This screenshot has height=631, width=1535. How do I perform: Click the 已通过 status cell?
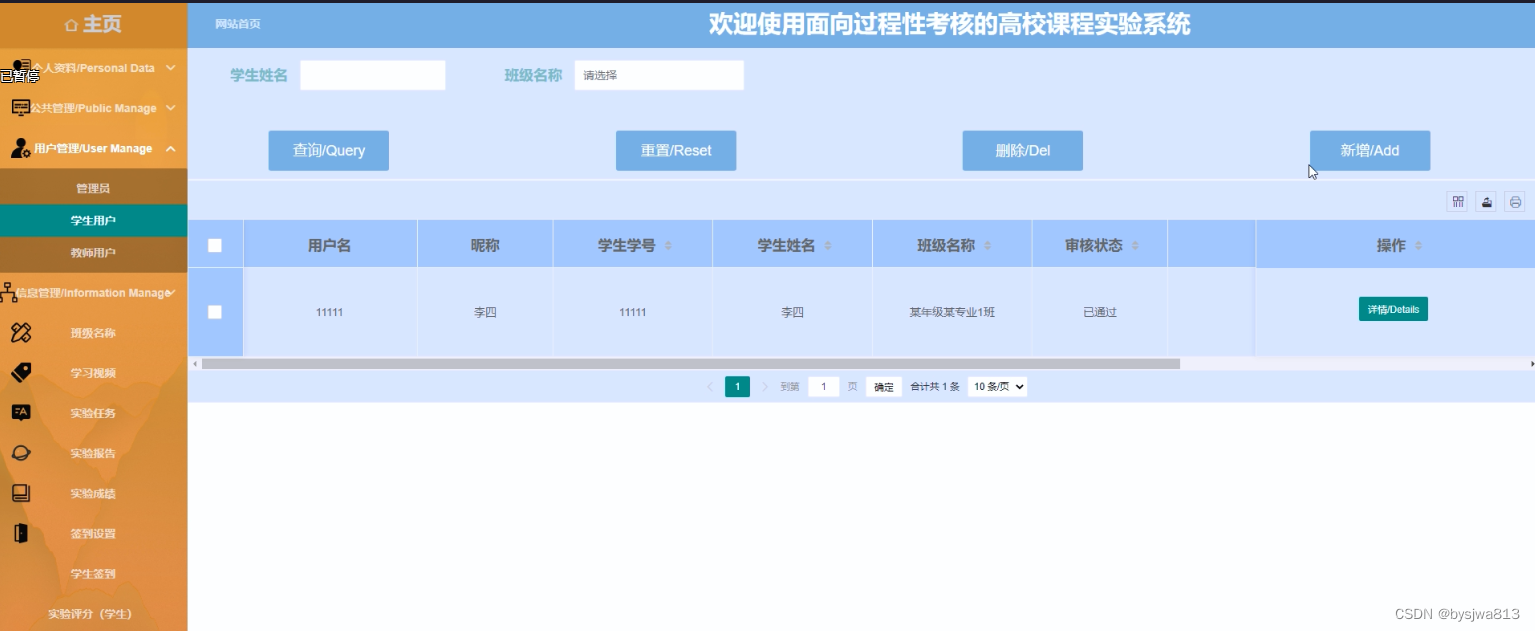click(1100, 312)
